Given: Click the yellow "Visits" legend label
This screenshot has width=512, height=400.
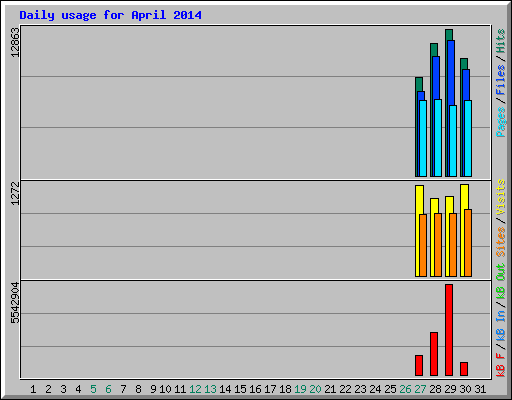Looking at the screenshot, I should click(501, 197).
